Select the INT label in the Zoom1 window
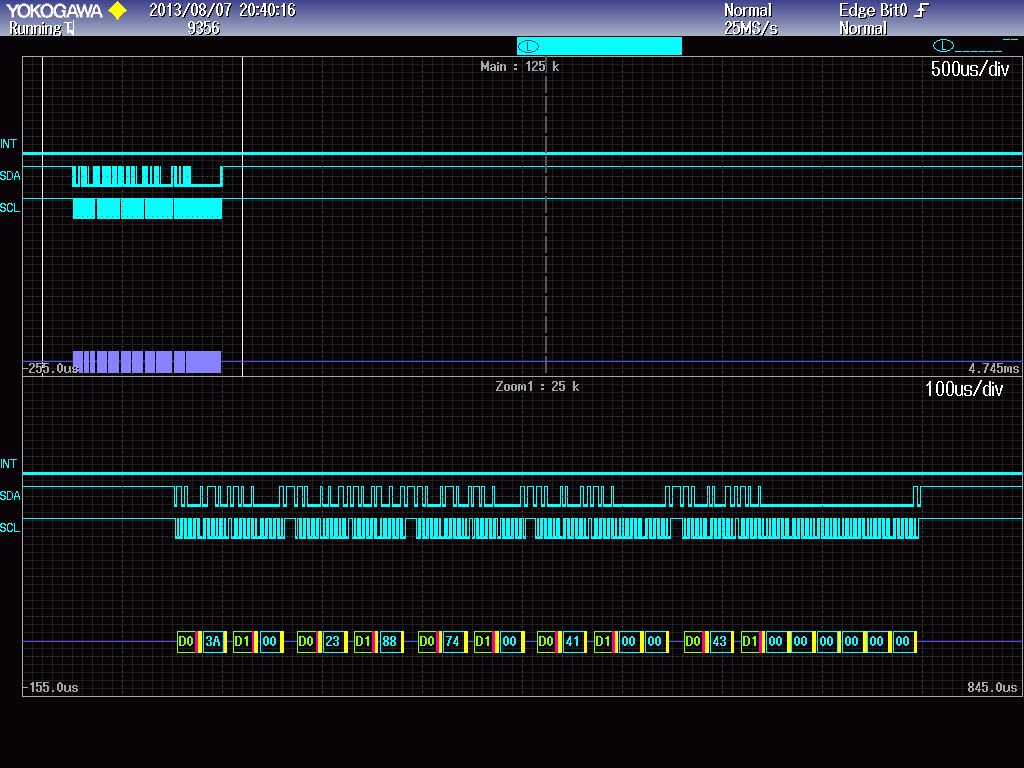Image resolution: width=1024 pixels, height=768 pixels. click(8, 464)
